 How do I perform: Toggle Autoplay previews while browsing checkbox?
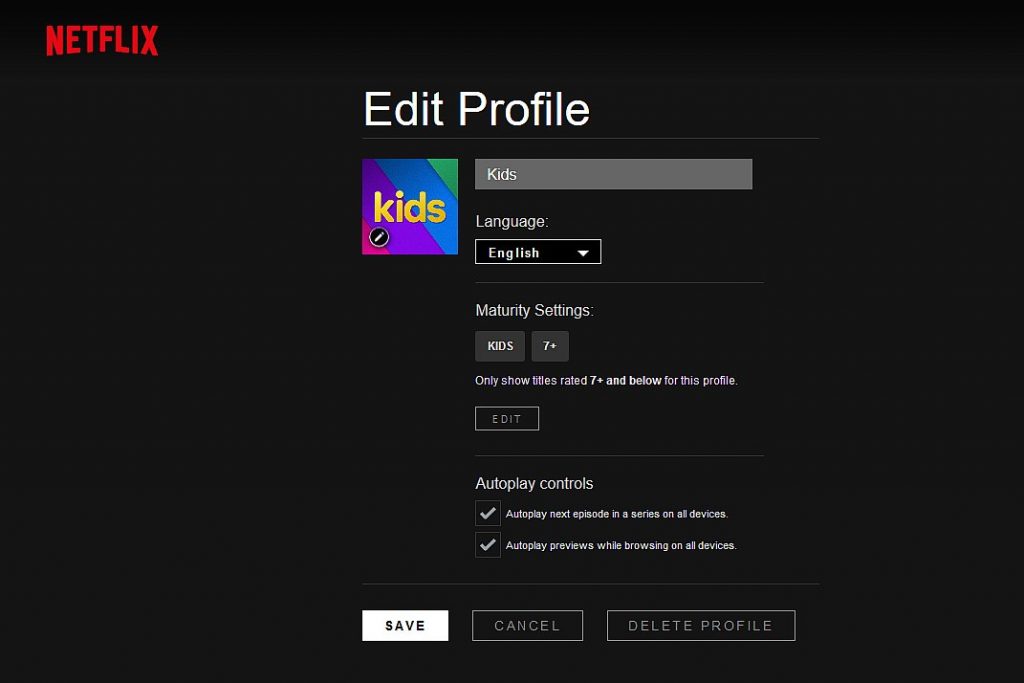[x=488, y=545]
